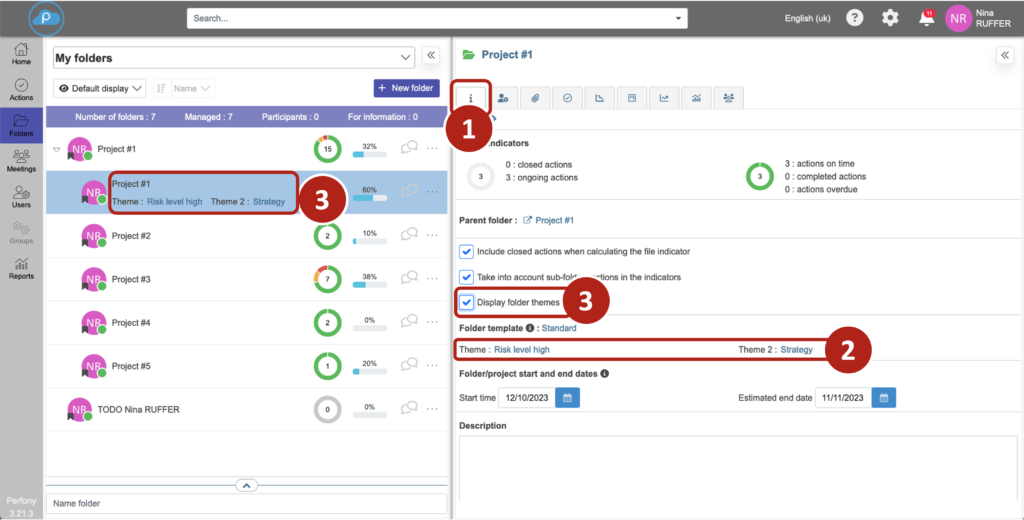Collapse the Project #1 tree node
This screenshot has height=520, width=1024.
[x=55, y=149]
